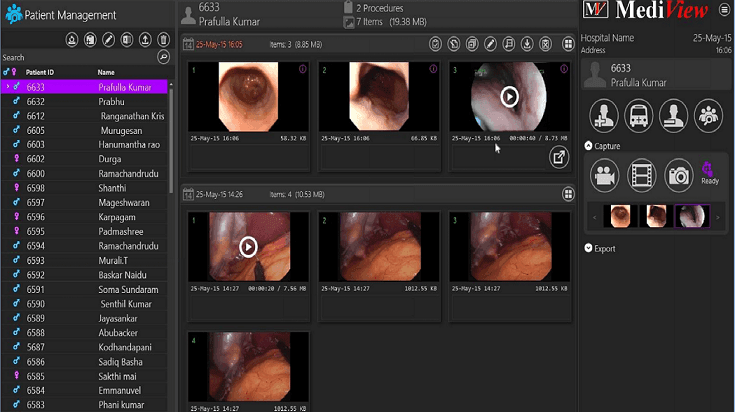Click the clipboard icon in patient toolbar
Image resolution: width=735 pixels, height=412 pixels.
pyautogui.click(x=90, y=40)
